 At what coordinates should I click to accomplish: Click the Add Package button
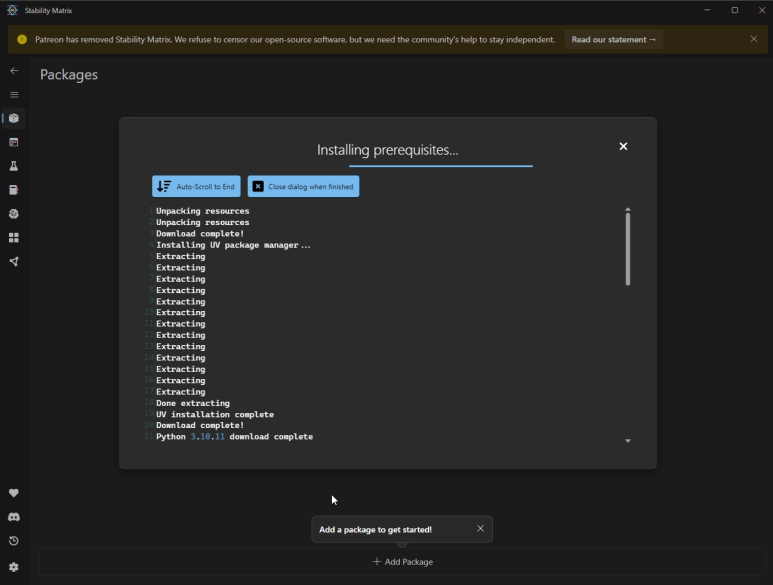point(403,561)
